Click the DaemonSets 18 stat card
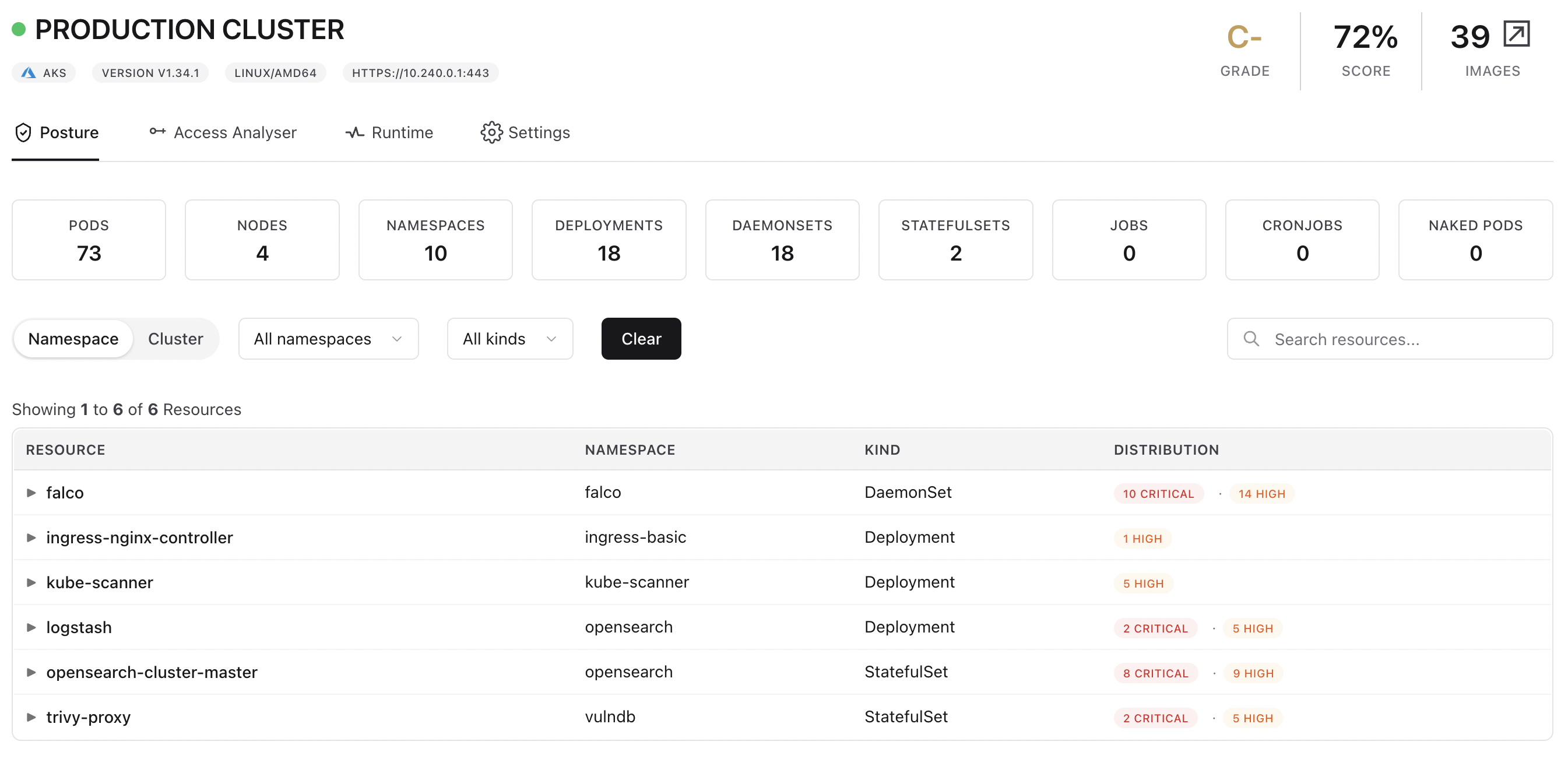 tap(782, 240)
